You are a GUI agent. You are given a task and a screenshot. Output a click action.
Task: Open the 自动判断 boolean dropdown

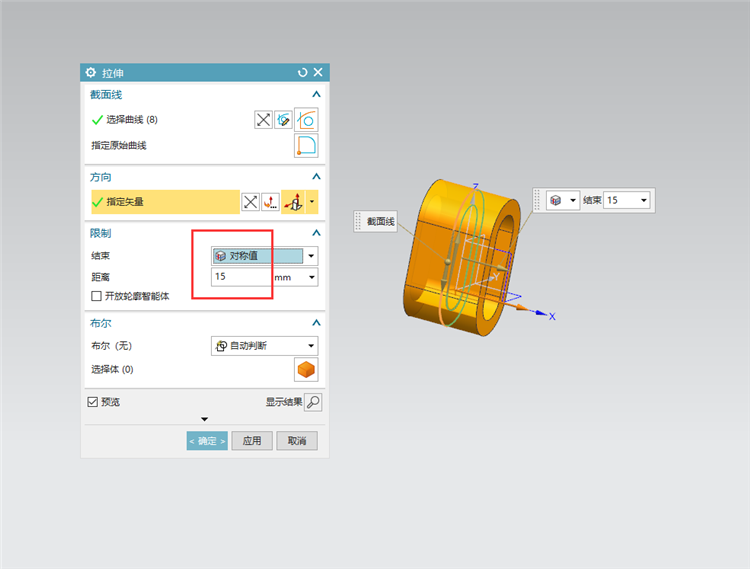click(265, 346)
